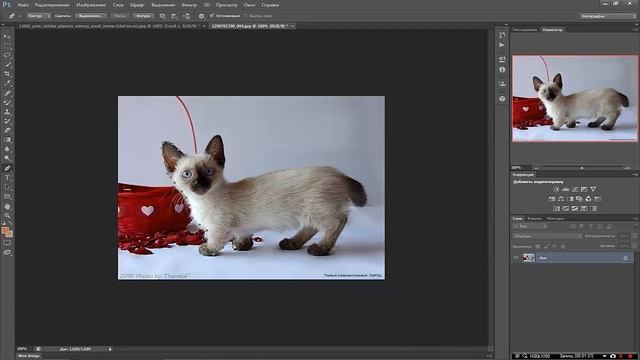Select the Brush tool
The height and width of the screenshot is (360, 640).
(7, 102)
